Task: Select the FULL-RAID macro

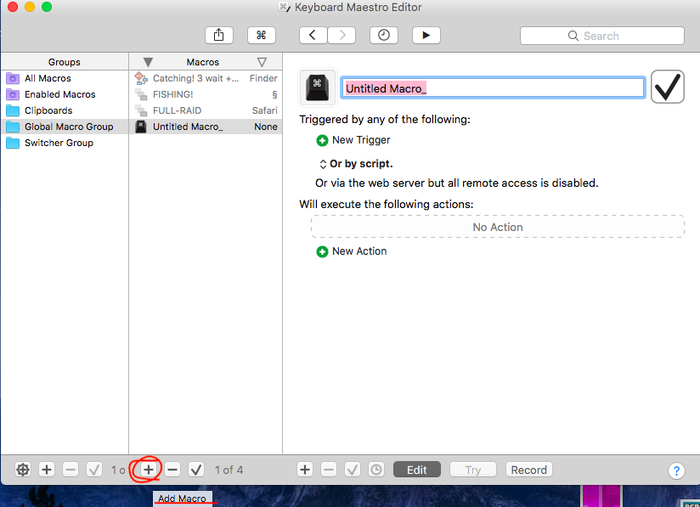Action: (x=206, y=111)
